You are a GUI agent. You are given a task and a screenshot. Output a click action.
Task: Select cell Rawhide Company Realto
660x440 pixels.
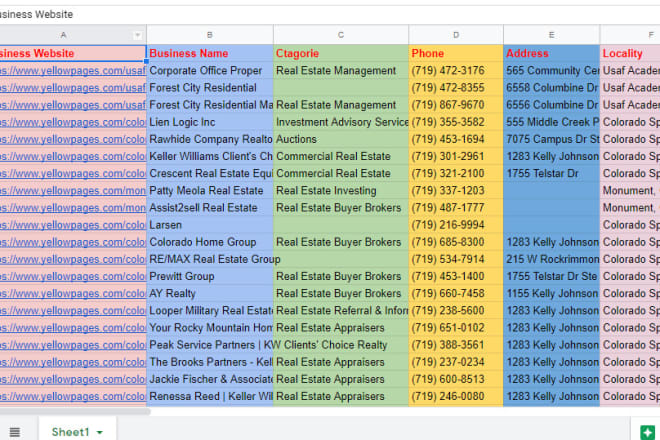(210, 139)
